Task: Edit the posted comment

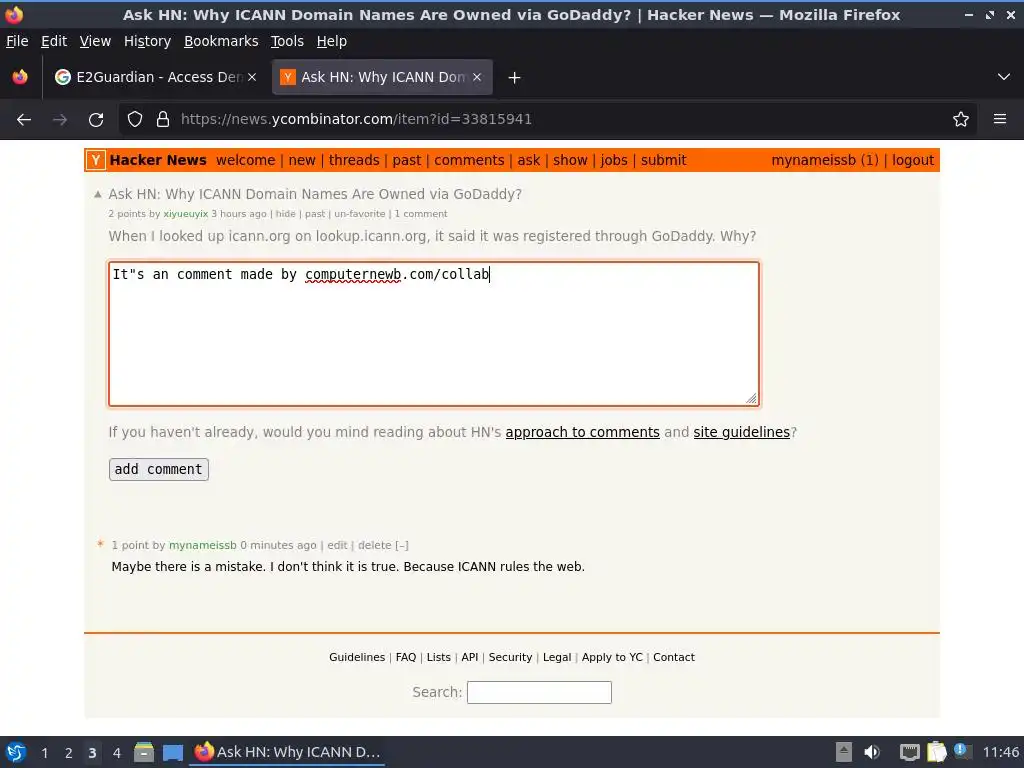Action: pos(337,545)
